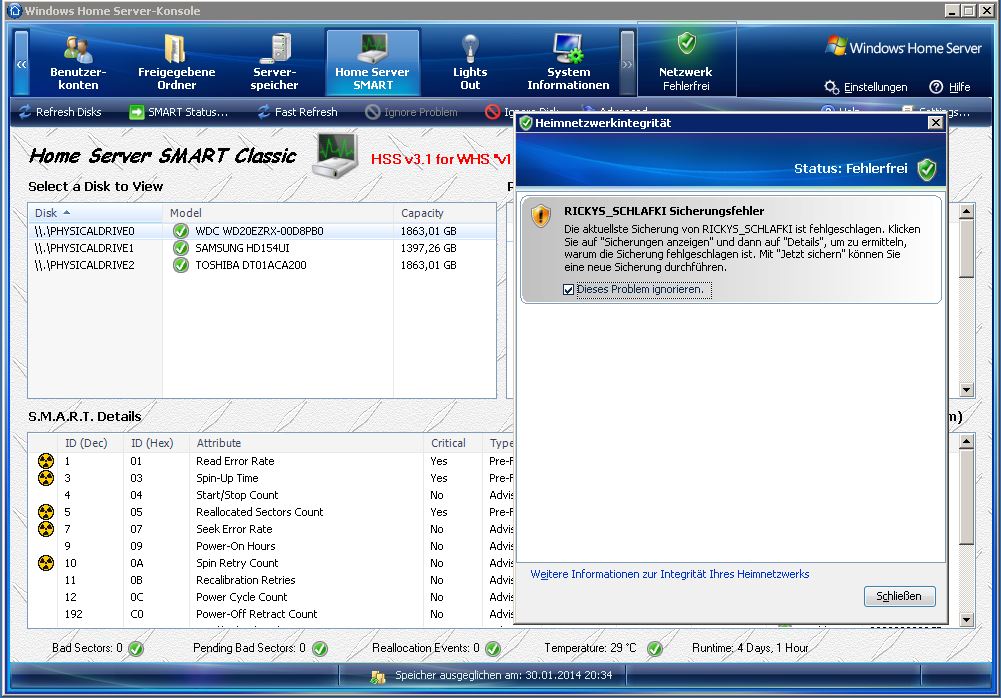Click the critical icon beside Read Error Rate
The image size is (1001, 698).
coord(46,461)
